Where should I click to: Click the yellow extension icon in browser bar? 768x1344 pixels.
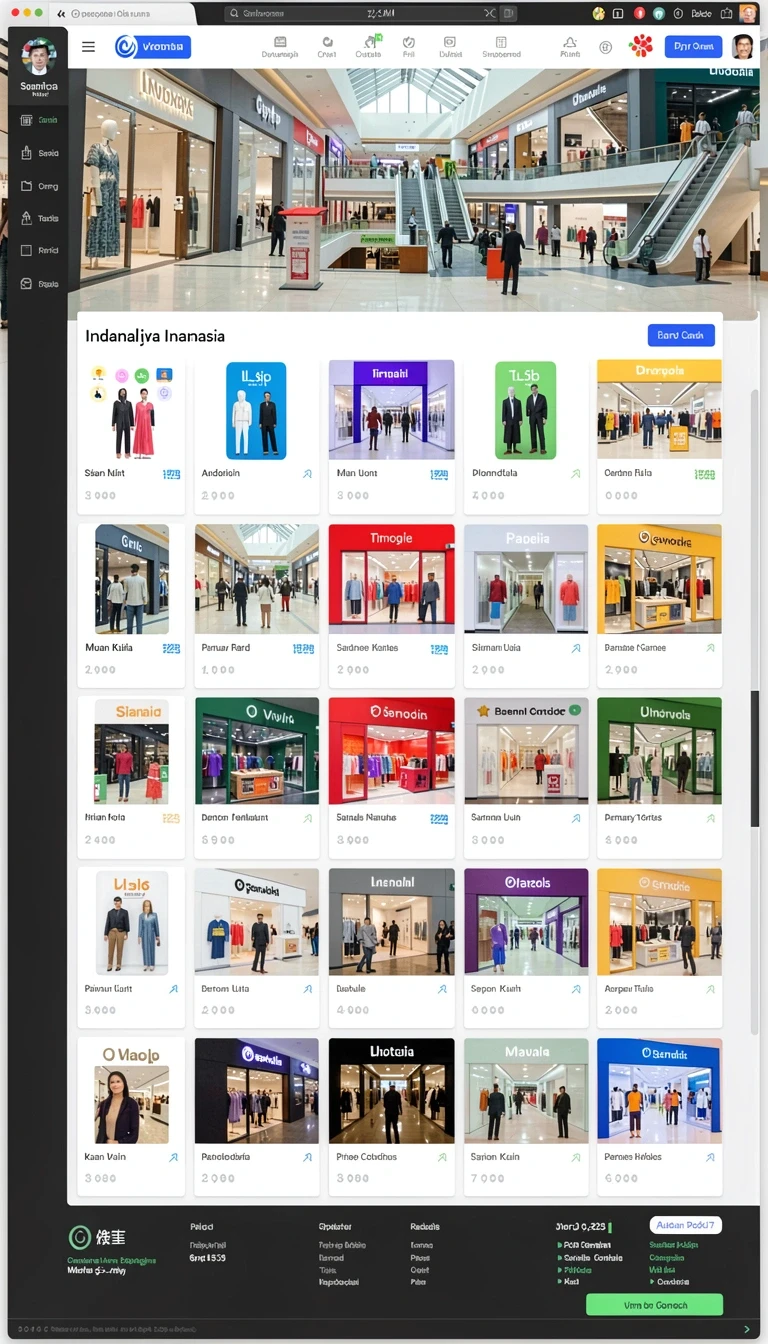[599, 14]
